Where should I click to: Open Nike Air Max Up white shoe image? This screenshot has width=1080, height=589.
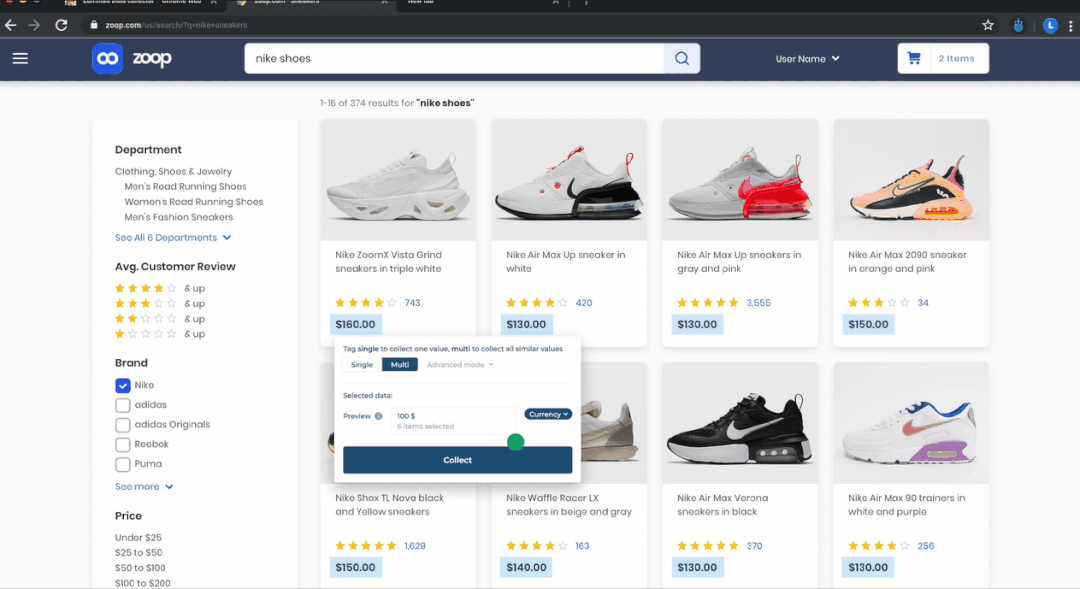pos(569,180)
